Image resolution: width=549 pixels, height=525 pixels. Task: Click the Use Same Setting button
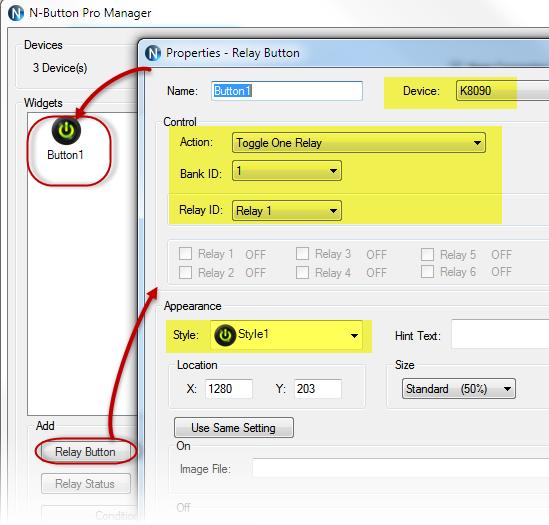[234, 428]
